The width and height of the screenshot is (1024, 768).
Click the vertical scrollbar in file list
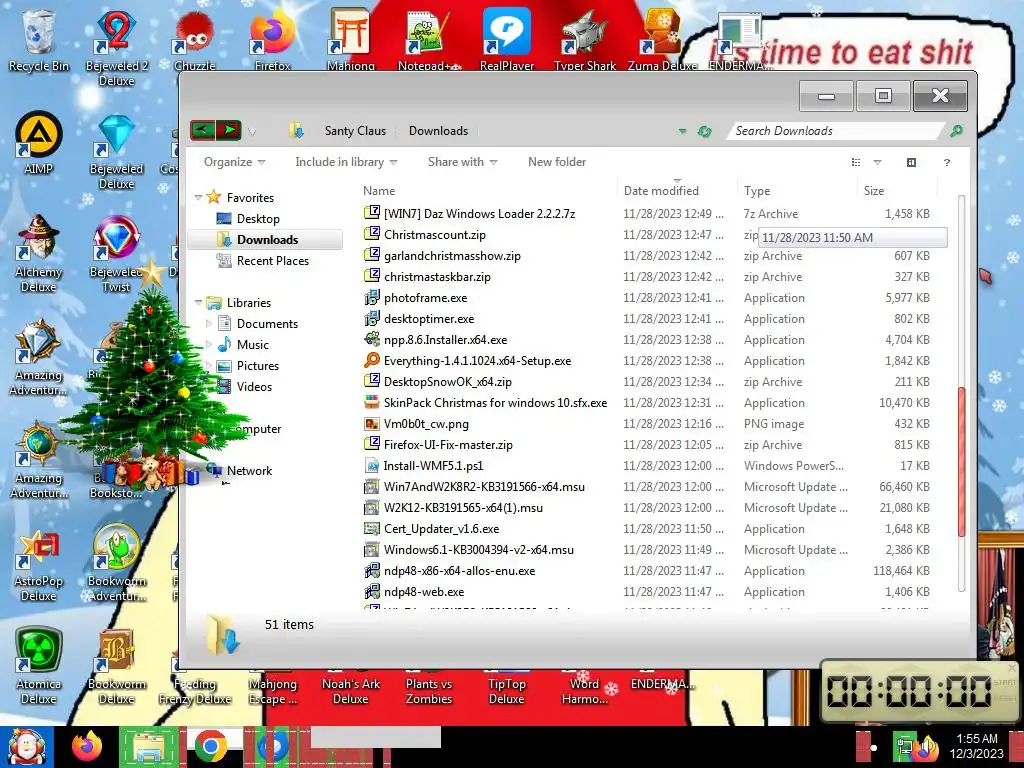tap(961, 462)
